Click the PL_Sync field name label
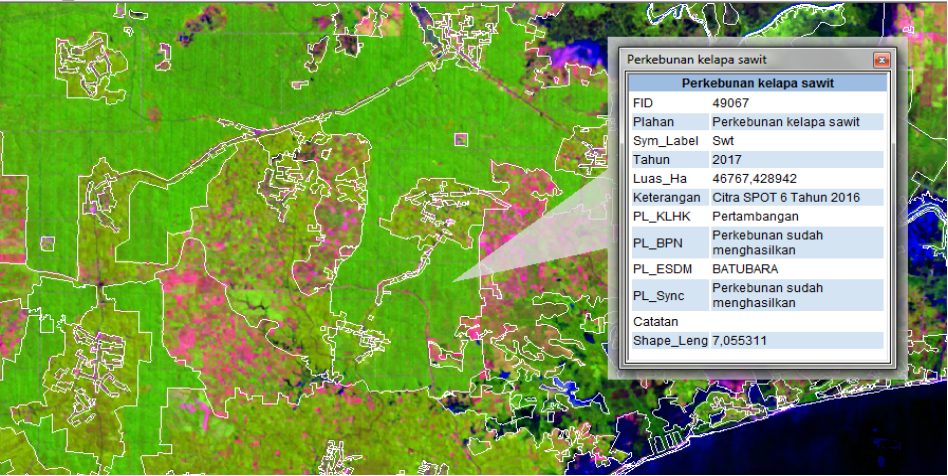 [659, 295]
